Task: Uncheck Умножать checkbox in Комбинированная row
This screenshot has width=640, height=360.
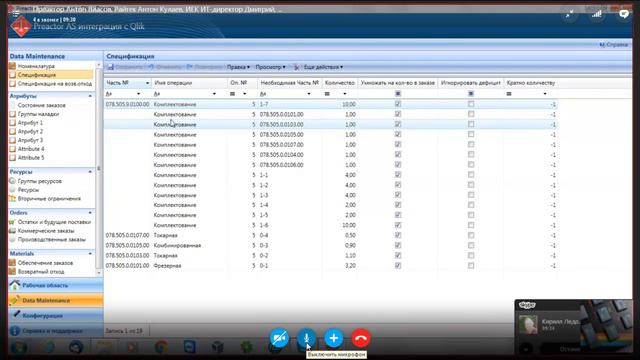Action: click(x=398, y=245)
